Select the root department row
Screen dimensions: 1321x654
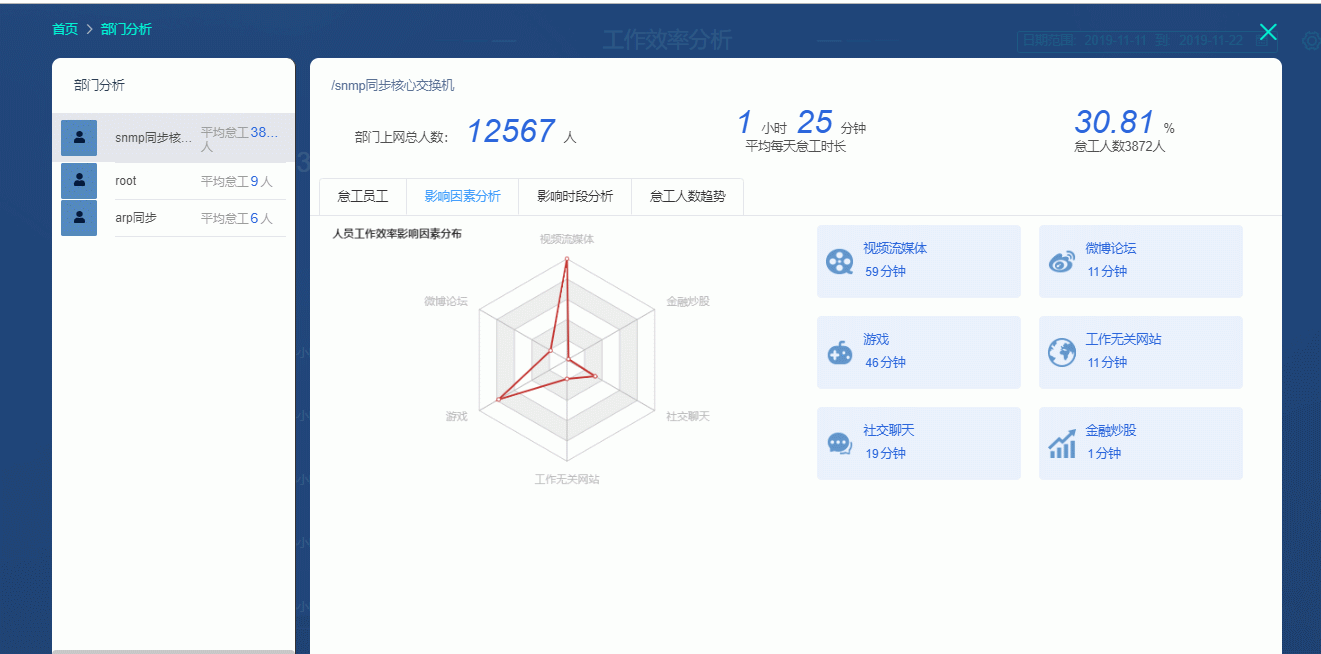190,181
